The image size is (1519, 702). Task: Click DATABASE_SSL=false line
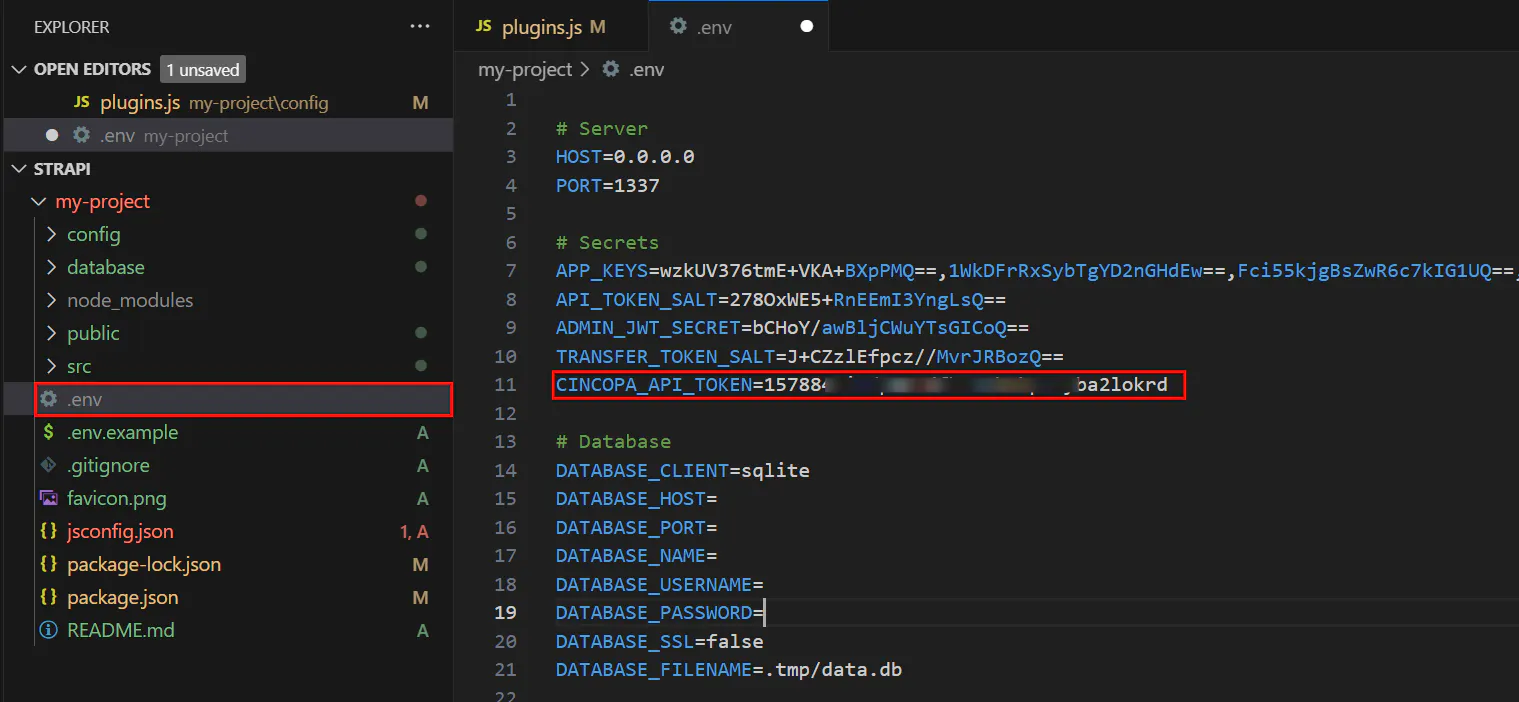[x=660, y=641]
